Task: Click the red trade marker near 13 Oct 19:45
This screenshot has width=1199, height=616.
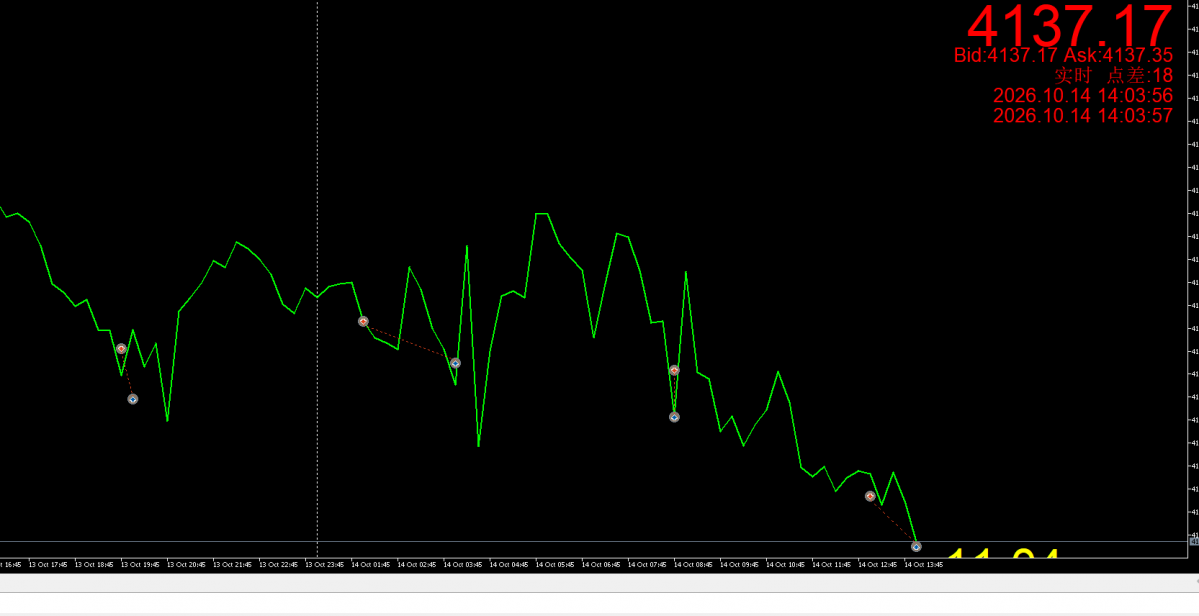Action: pos(121,349)
